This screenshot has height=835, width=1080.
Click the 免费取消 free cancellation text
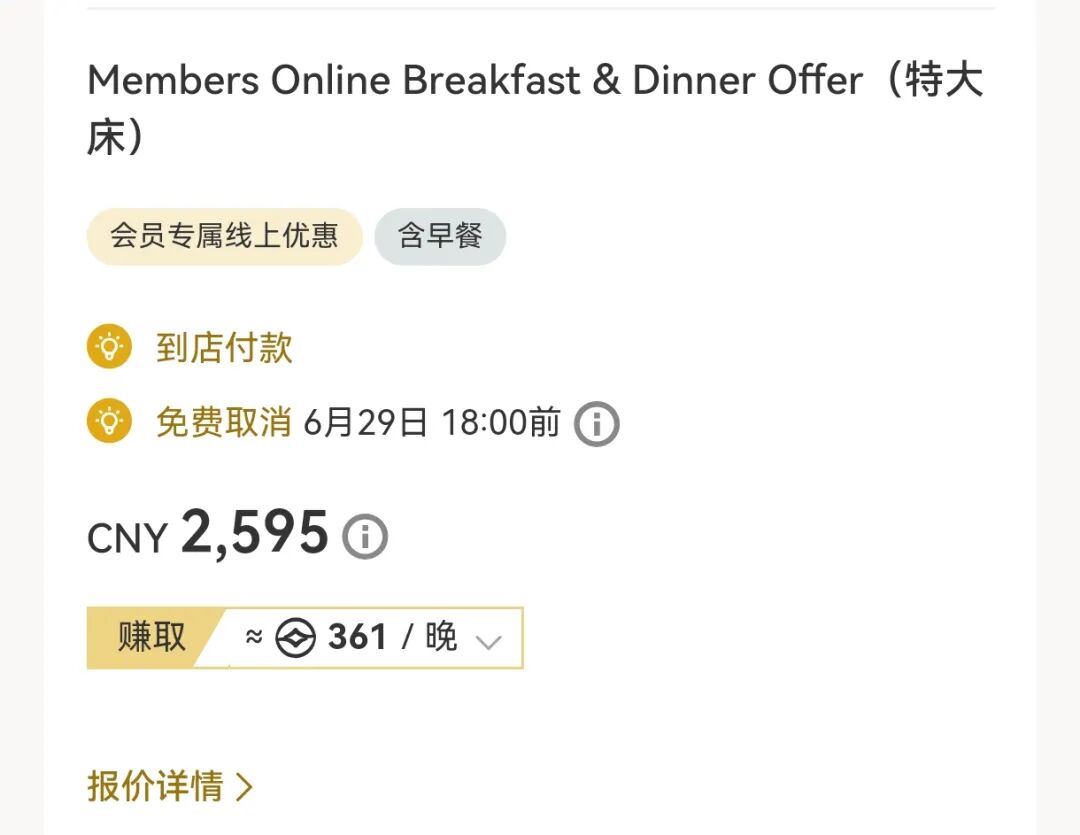click(x=224, y=422)
